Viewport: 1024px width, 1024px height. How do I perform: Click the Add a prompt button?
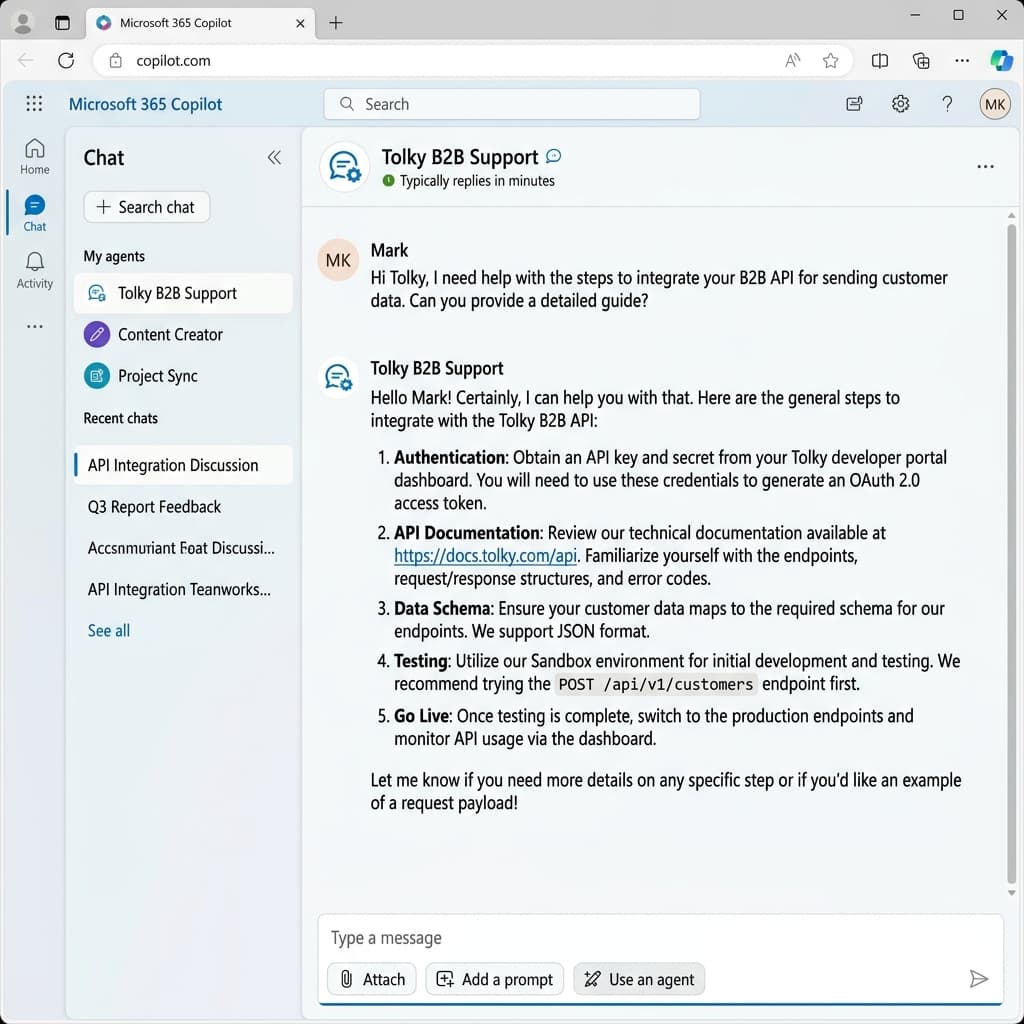(x=494, y=979)
